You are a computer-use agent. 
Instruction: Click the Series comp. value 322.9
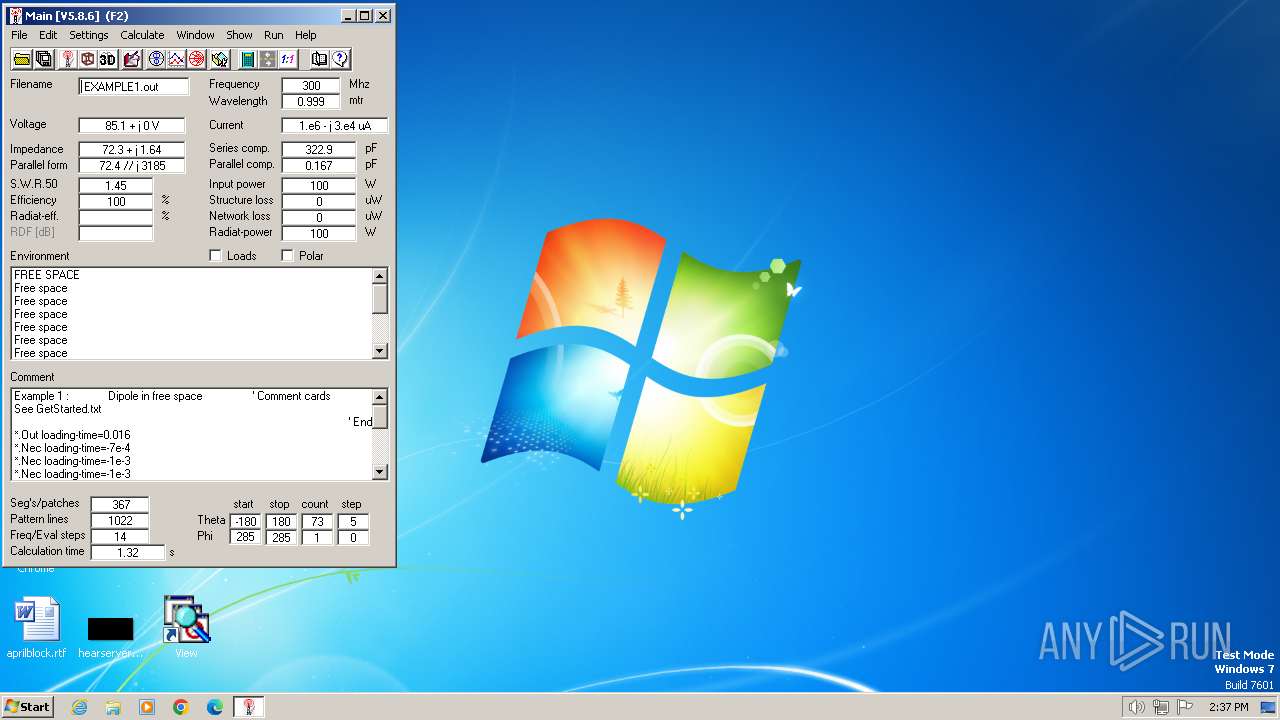pyautogui.click(x=318, y=150)
